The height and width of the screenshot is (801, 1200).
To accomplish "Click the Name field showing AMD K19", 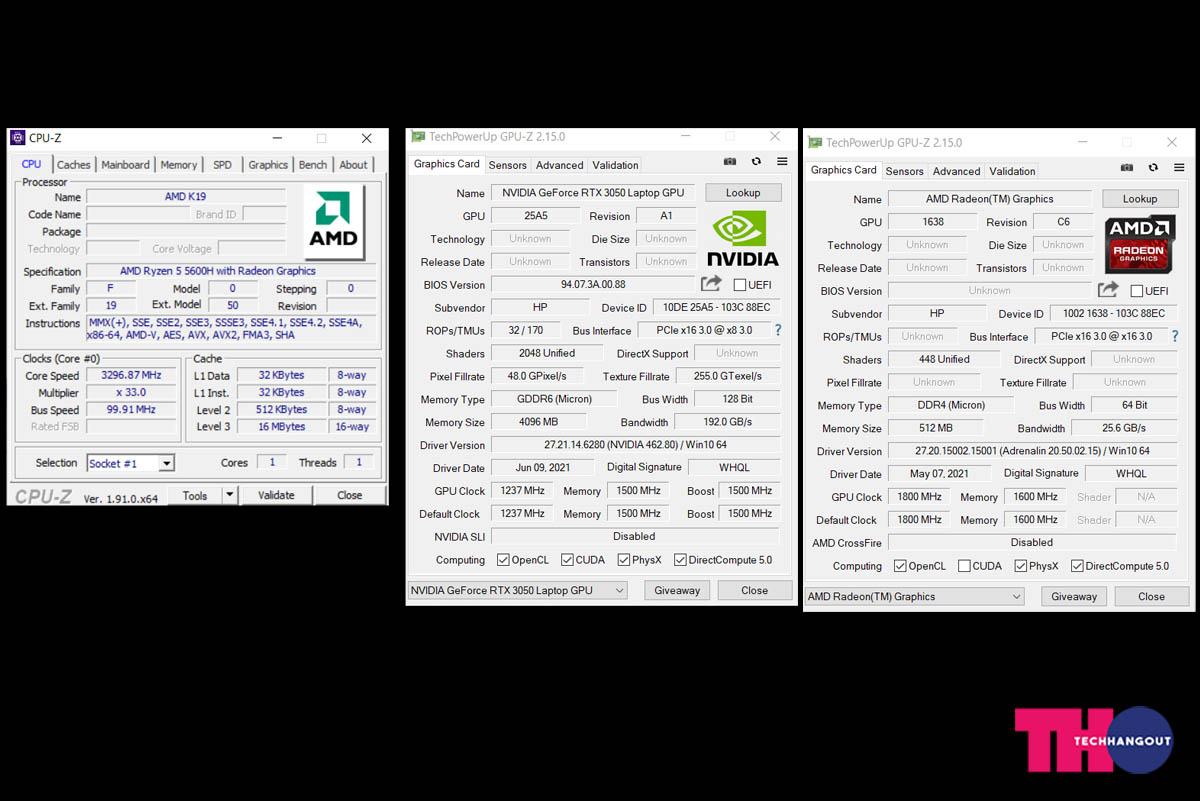I will [186, 197].
